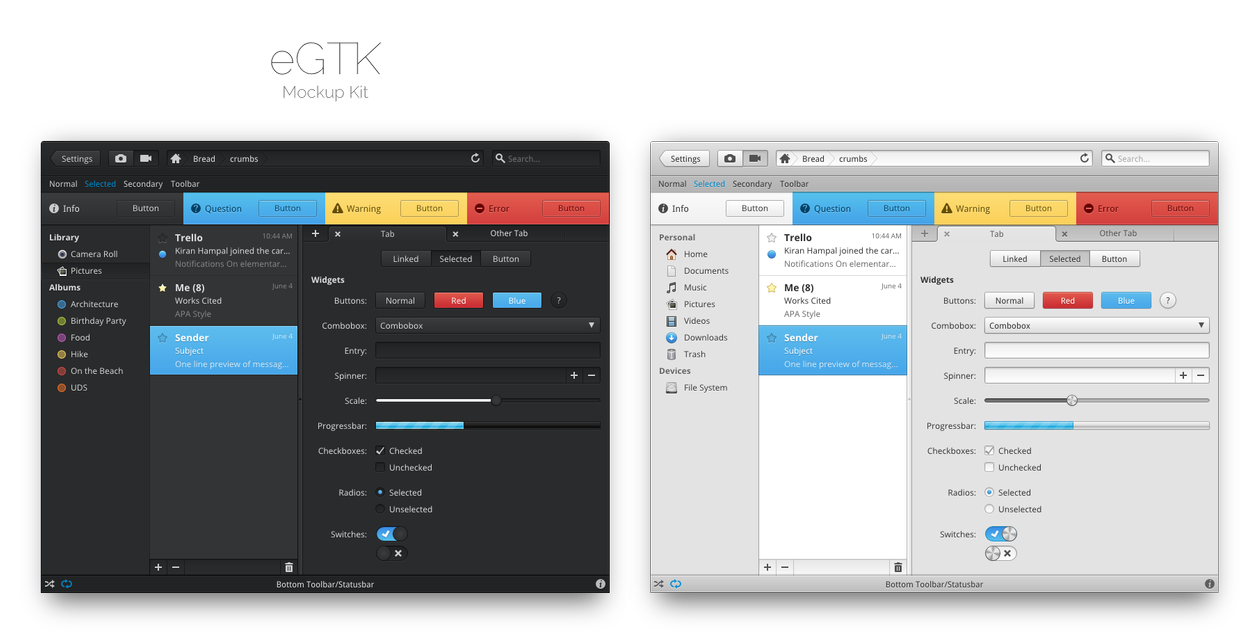Select the Unselected radio button

(x=380, y=509)
